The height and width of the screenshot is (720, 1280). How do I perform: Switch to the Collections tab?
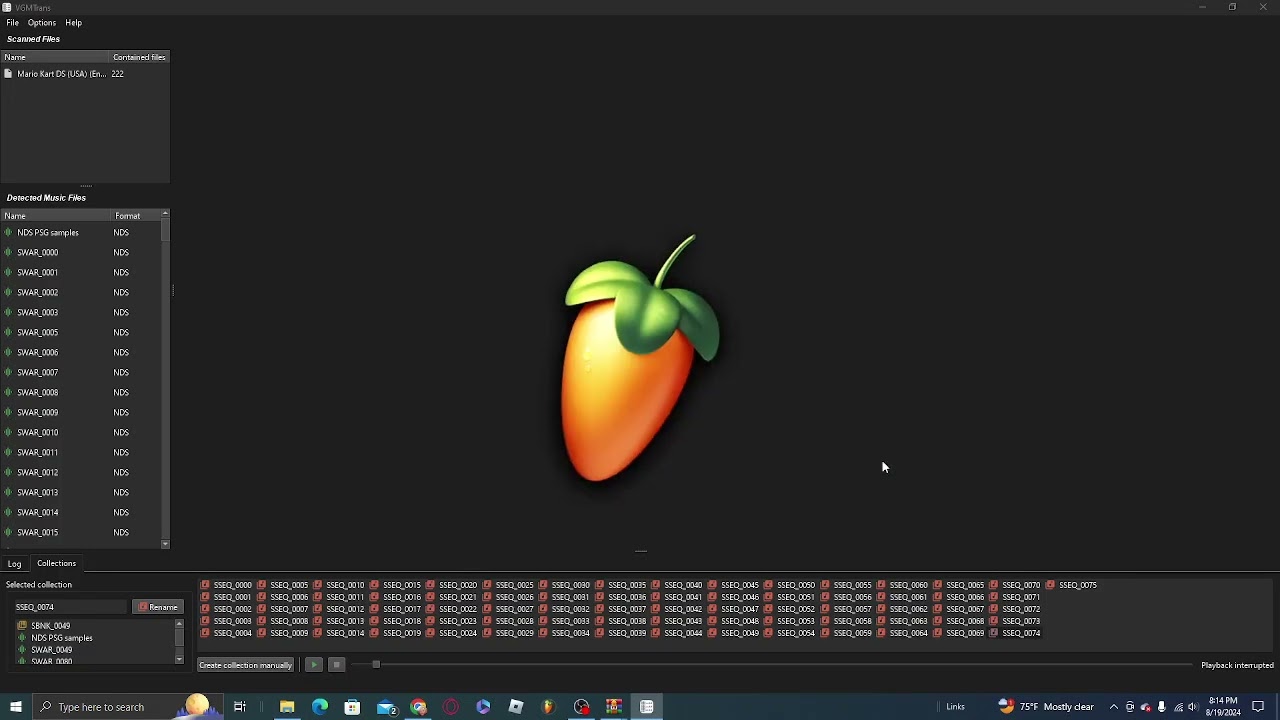(57, 564)
